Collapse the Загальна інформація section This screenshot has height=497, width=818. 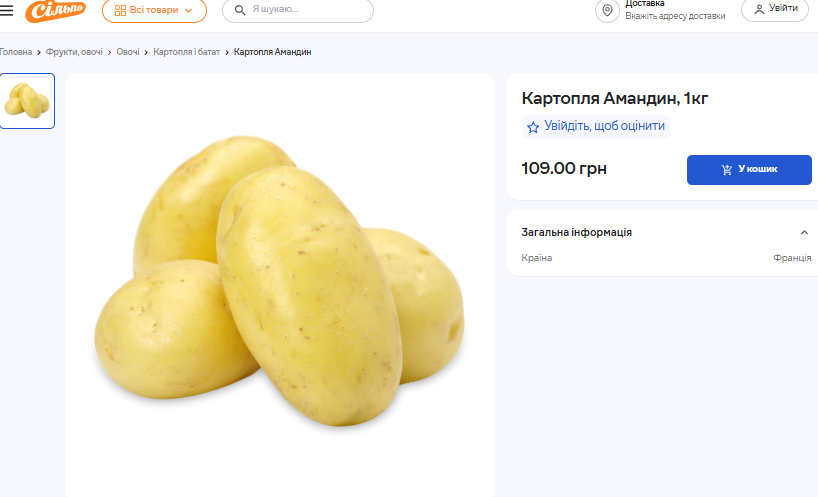(804, 232)
